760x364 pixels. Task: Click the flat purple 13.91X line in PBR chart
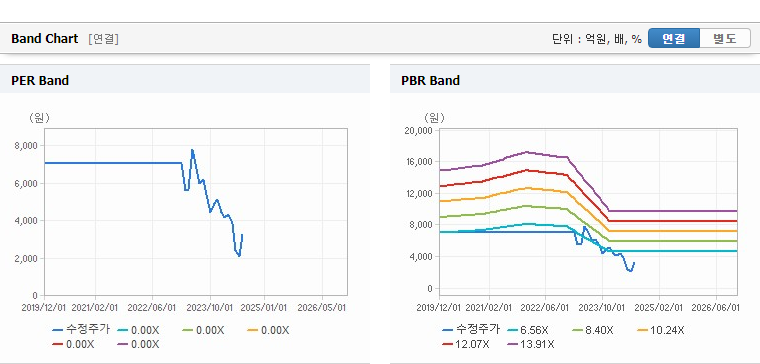pos(674,211)
